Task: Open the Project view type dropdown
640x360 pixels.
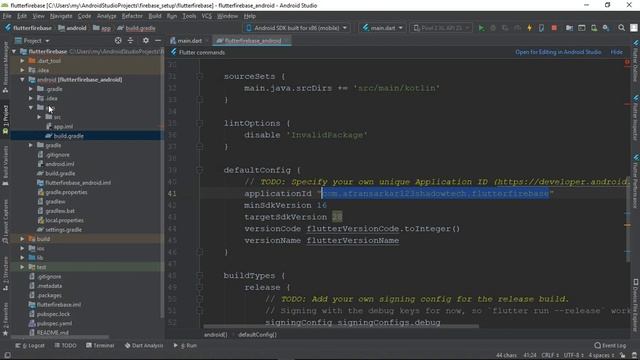Action: (32, 40)
